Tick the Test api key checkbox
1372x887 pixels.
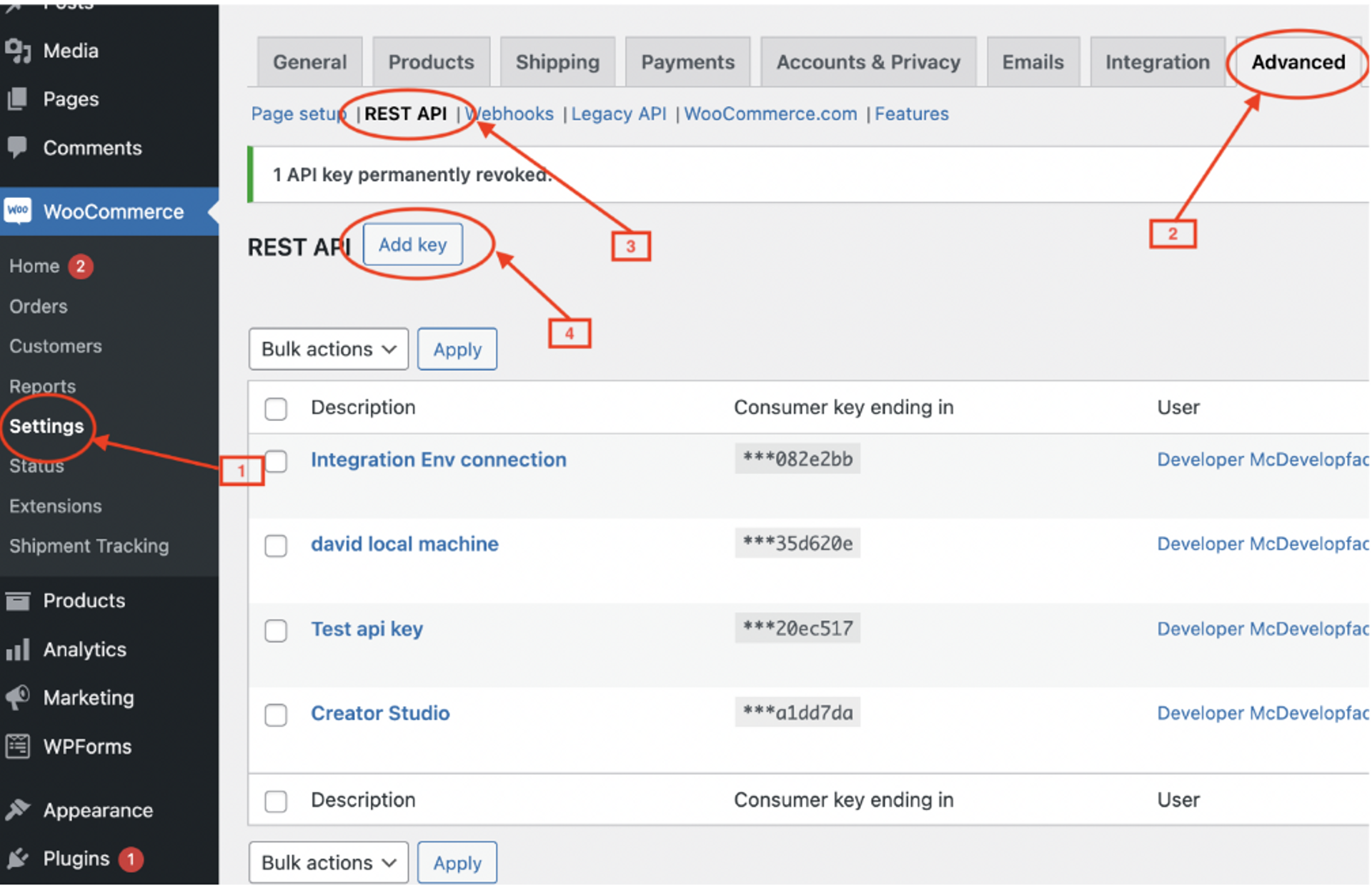[x=276, y=630]
